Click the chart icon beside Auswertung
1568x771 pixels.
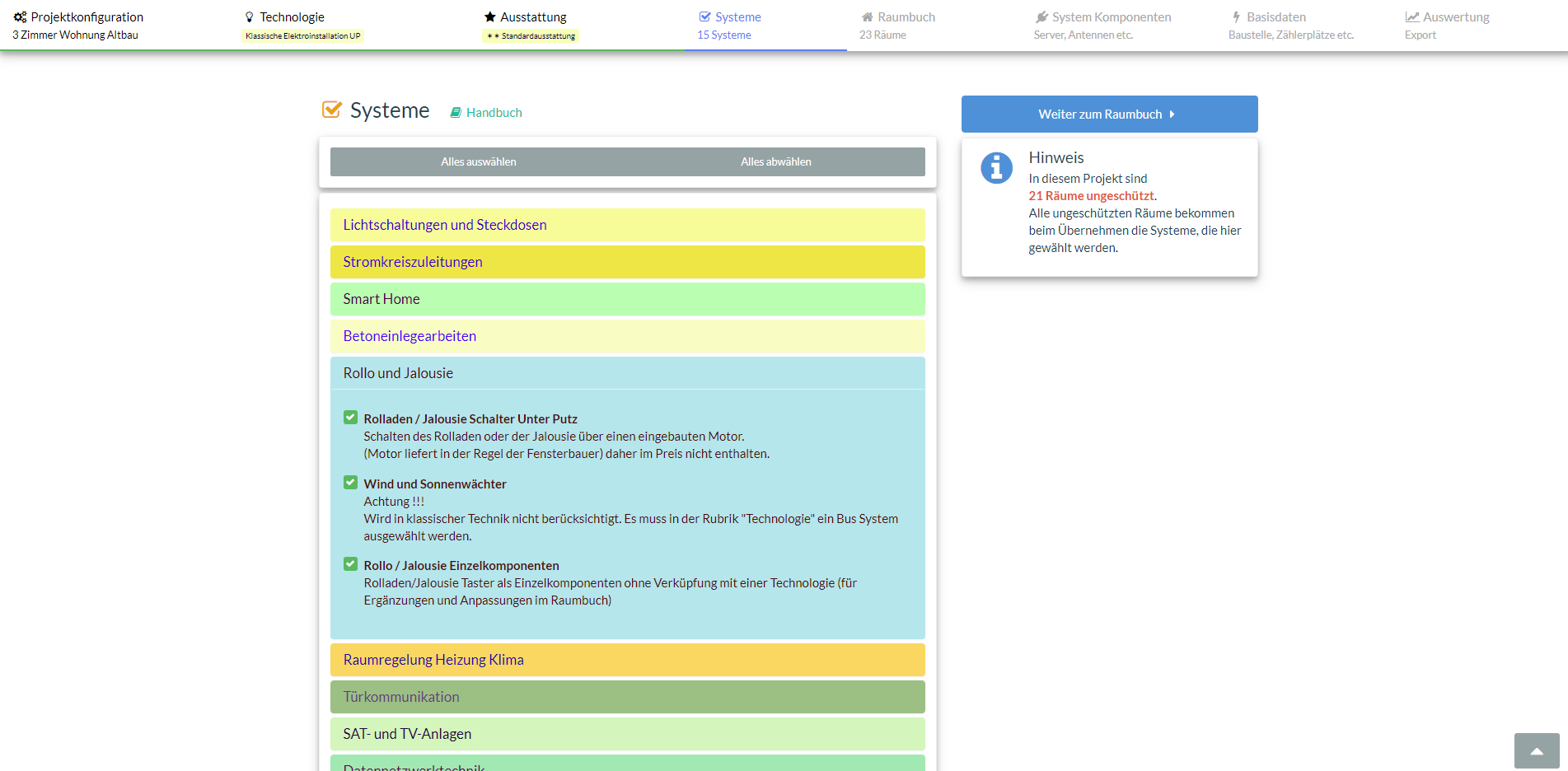coord(1412,17)
